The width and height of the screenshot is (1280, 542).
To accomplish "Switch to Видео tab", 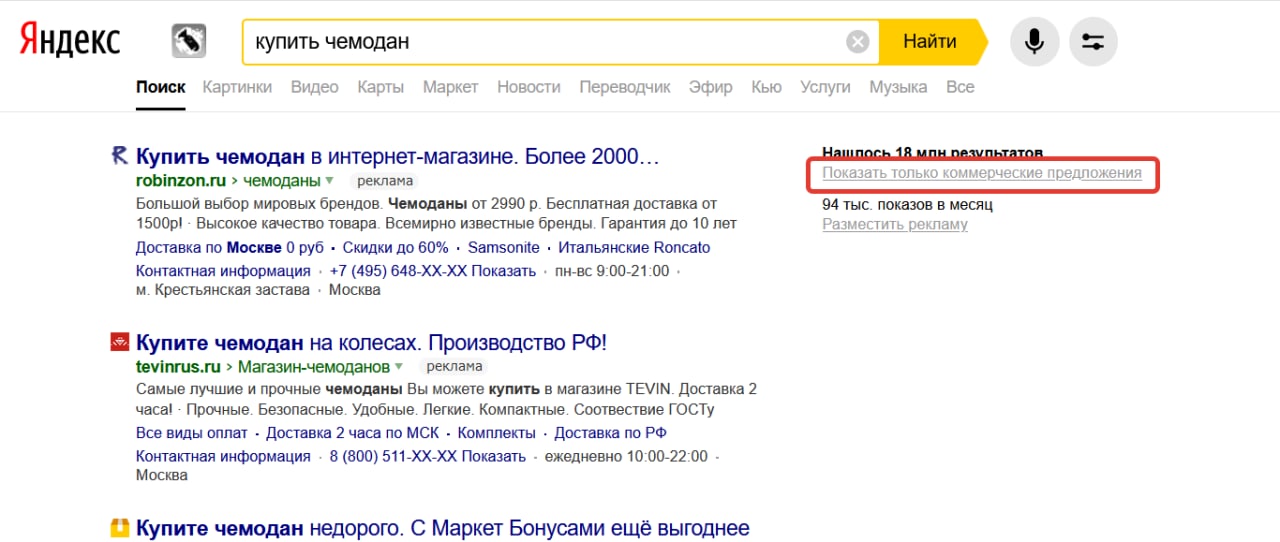I will 315,87.
